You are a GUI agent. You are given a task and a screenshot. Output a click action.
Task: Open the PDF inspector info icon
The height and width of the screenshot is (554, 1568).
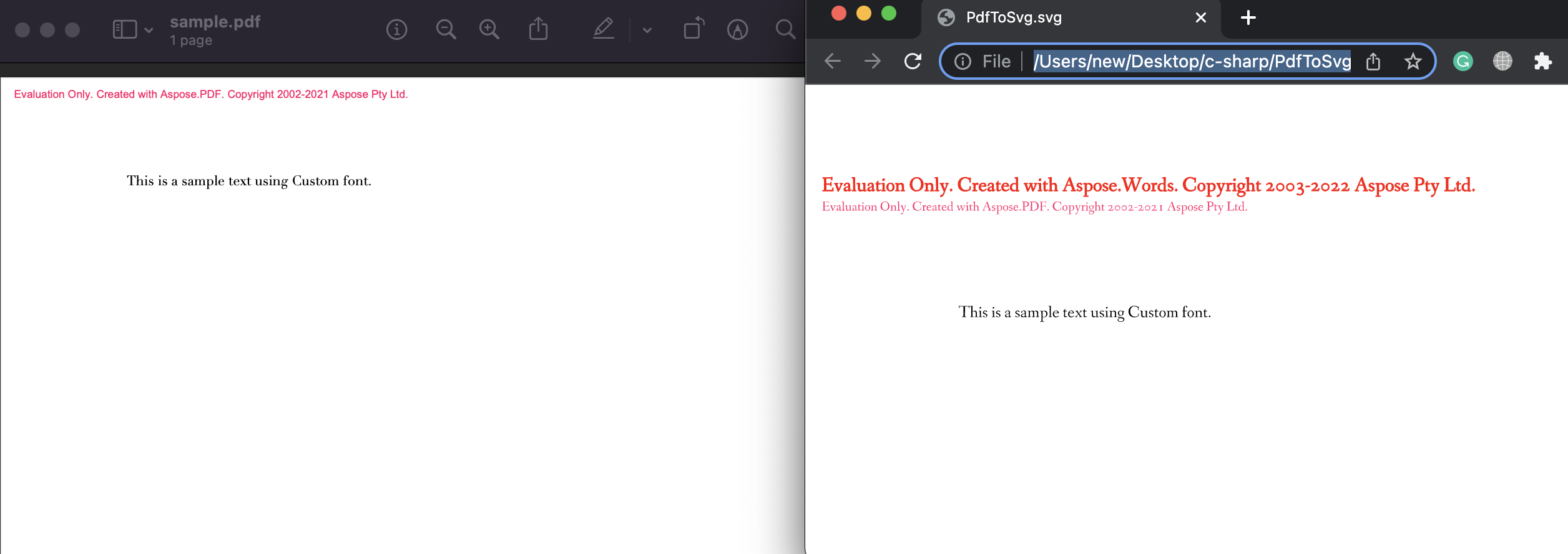coord(396,29)
